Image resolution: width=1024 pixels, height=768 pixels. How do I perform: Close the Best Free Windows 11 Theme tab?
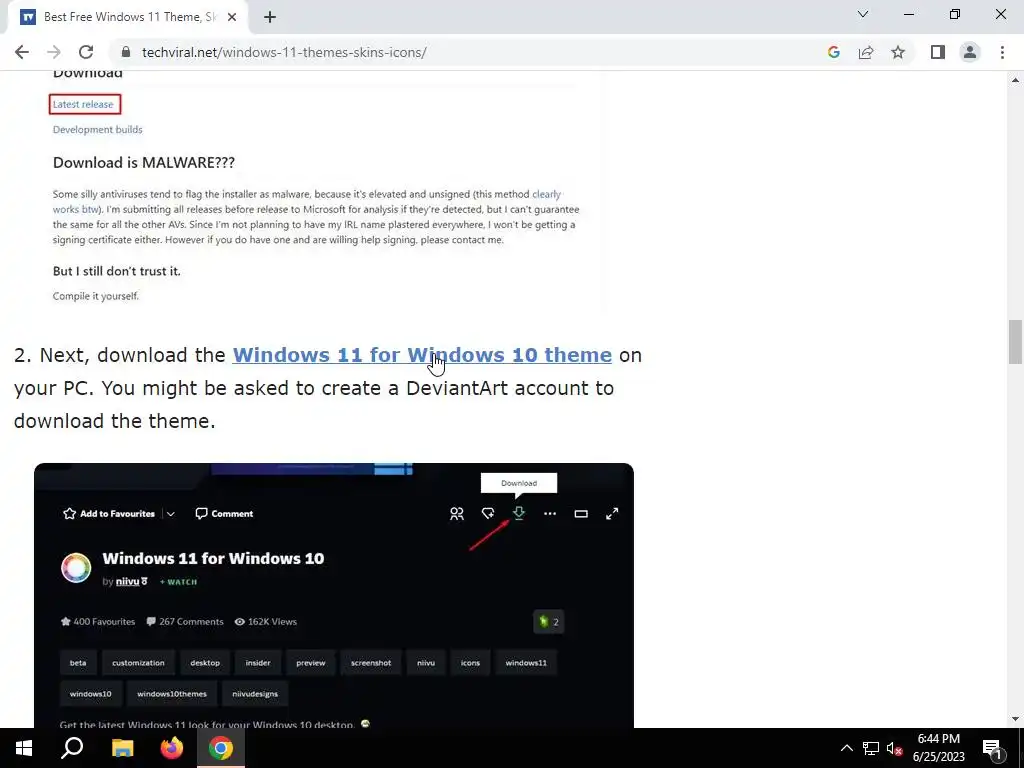[232, 17]
